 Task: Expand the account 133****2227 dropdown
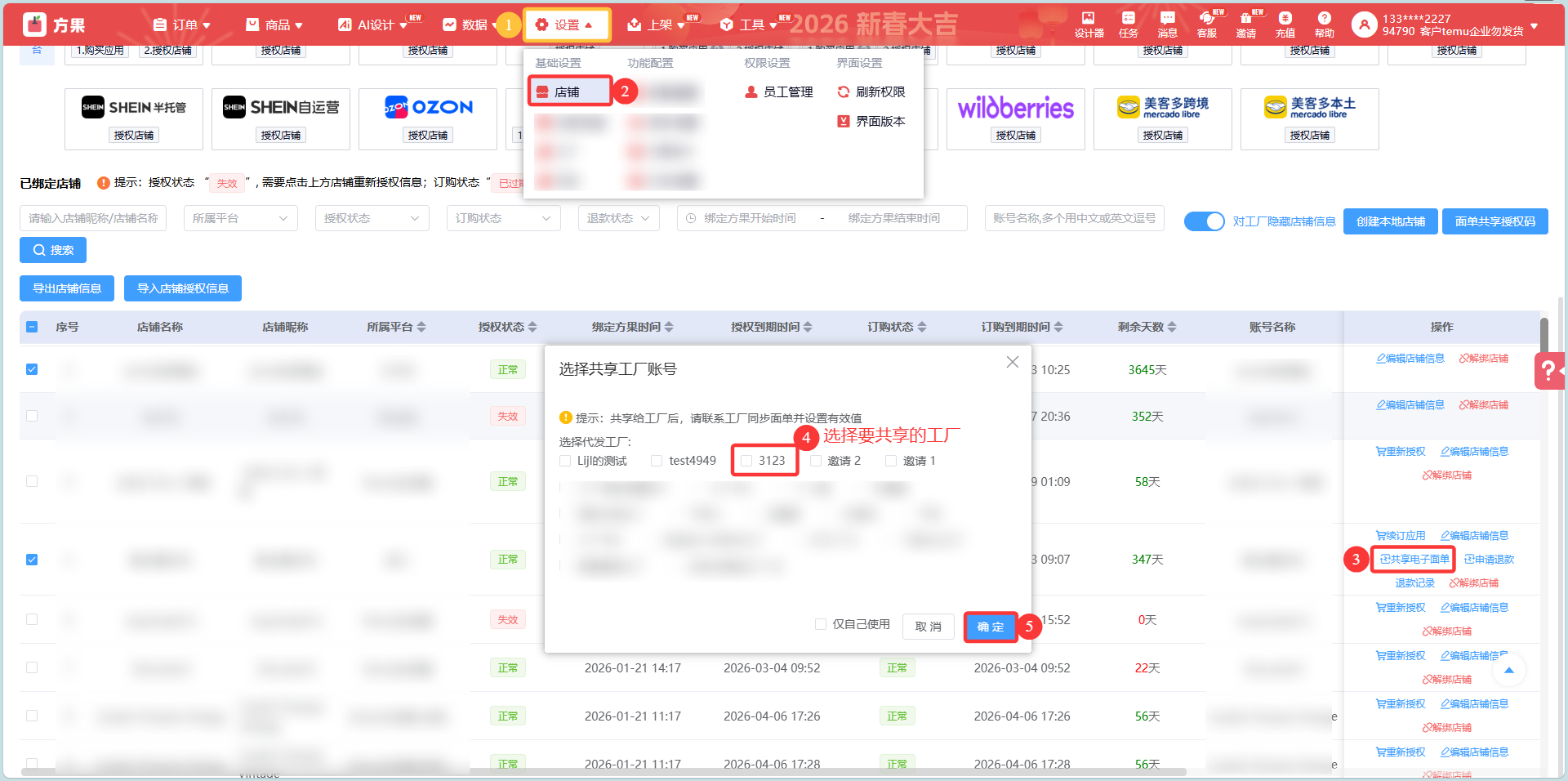click(1534, 26)
